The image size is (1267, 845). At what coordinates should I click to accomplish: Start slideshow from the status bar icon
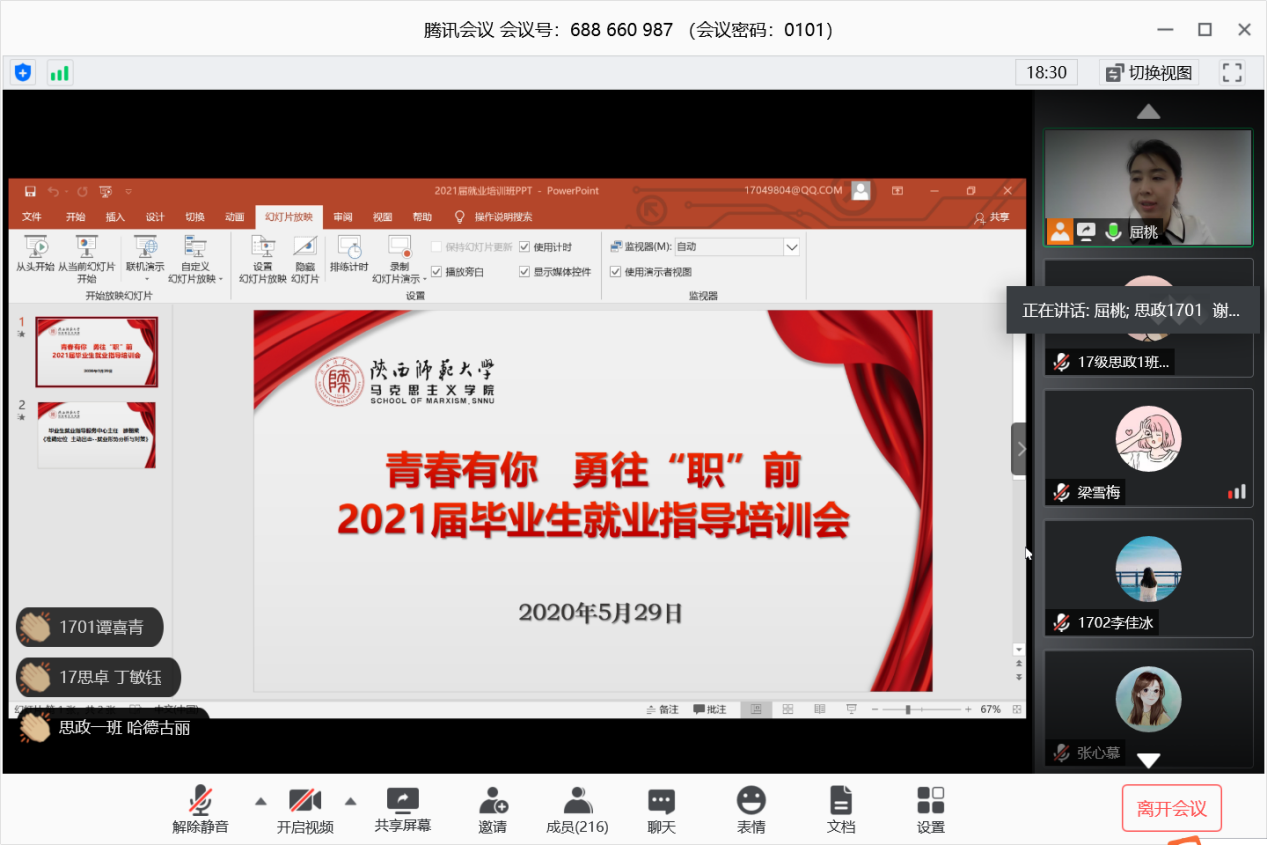tap(851, 709)
